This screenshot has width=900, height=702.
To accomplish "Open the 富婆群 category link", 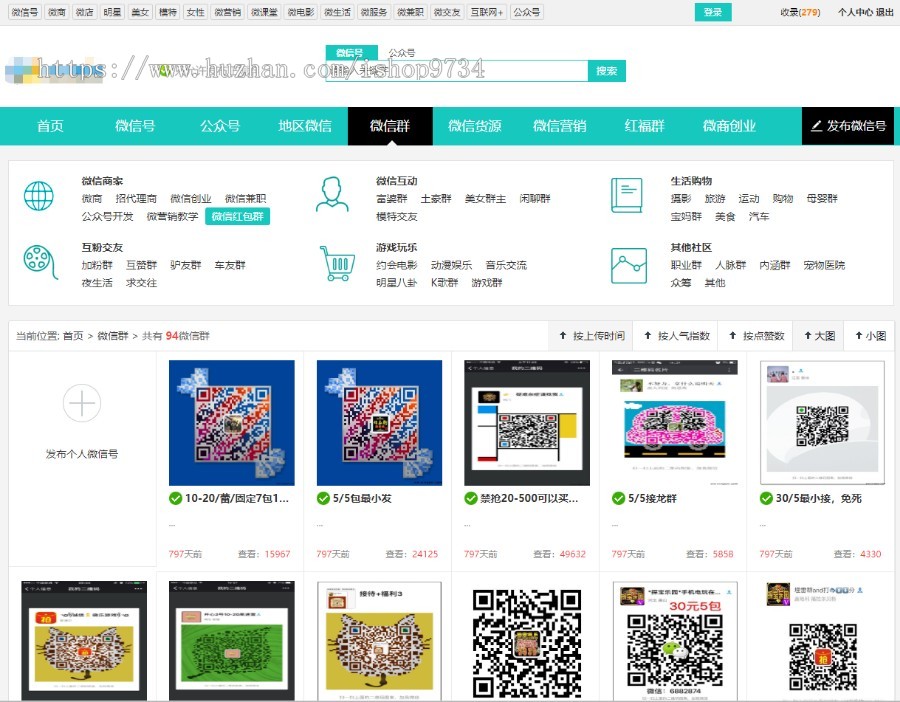I will (x=391, y=199).
